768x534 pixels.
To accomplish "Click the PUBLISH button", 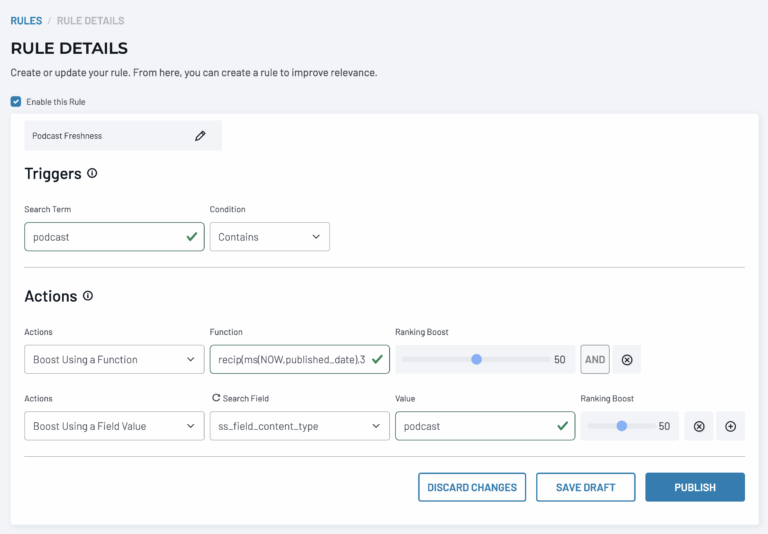I will pos(695,487).
